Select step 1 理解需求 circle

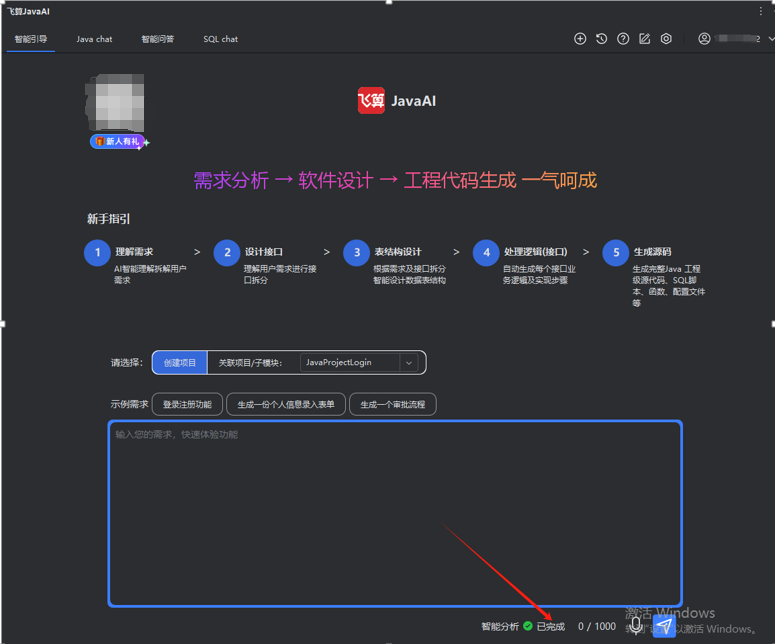[97, 253]
